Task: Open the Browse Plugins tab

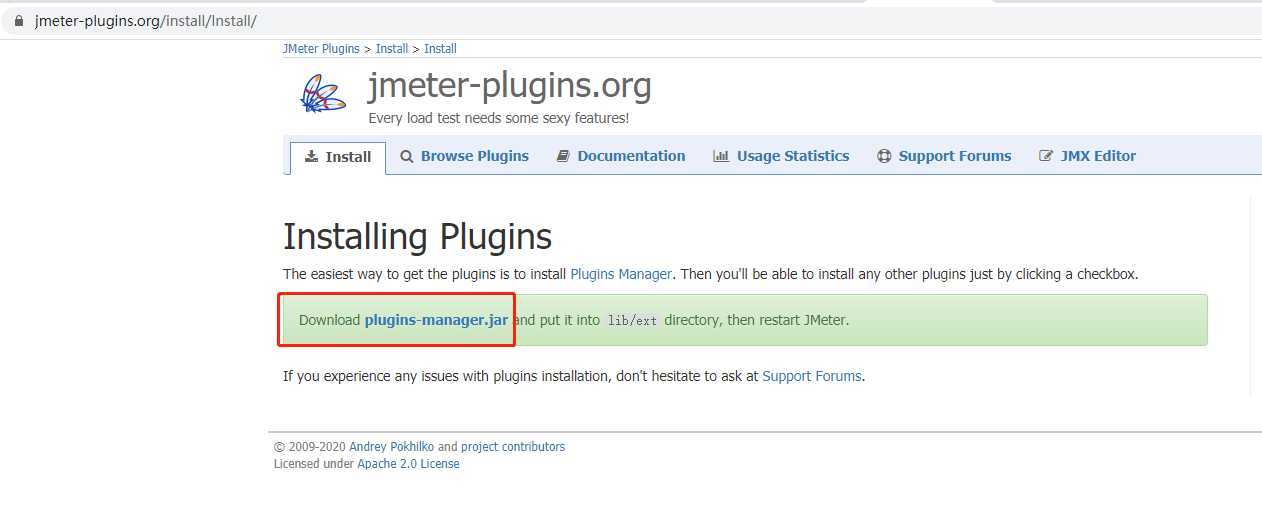Action: tap(465, 156)
